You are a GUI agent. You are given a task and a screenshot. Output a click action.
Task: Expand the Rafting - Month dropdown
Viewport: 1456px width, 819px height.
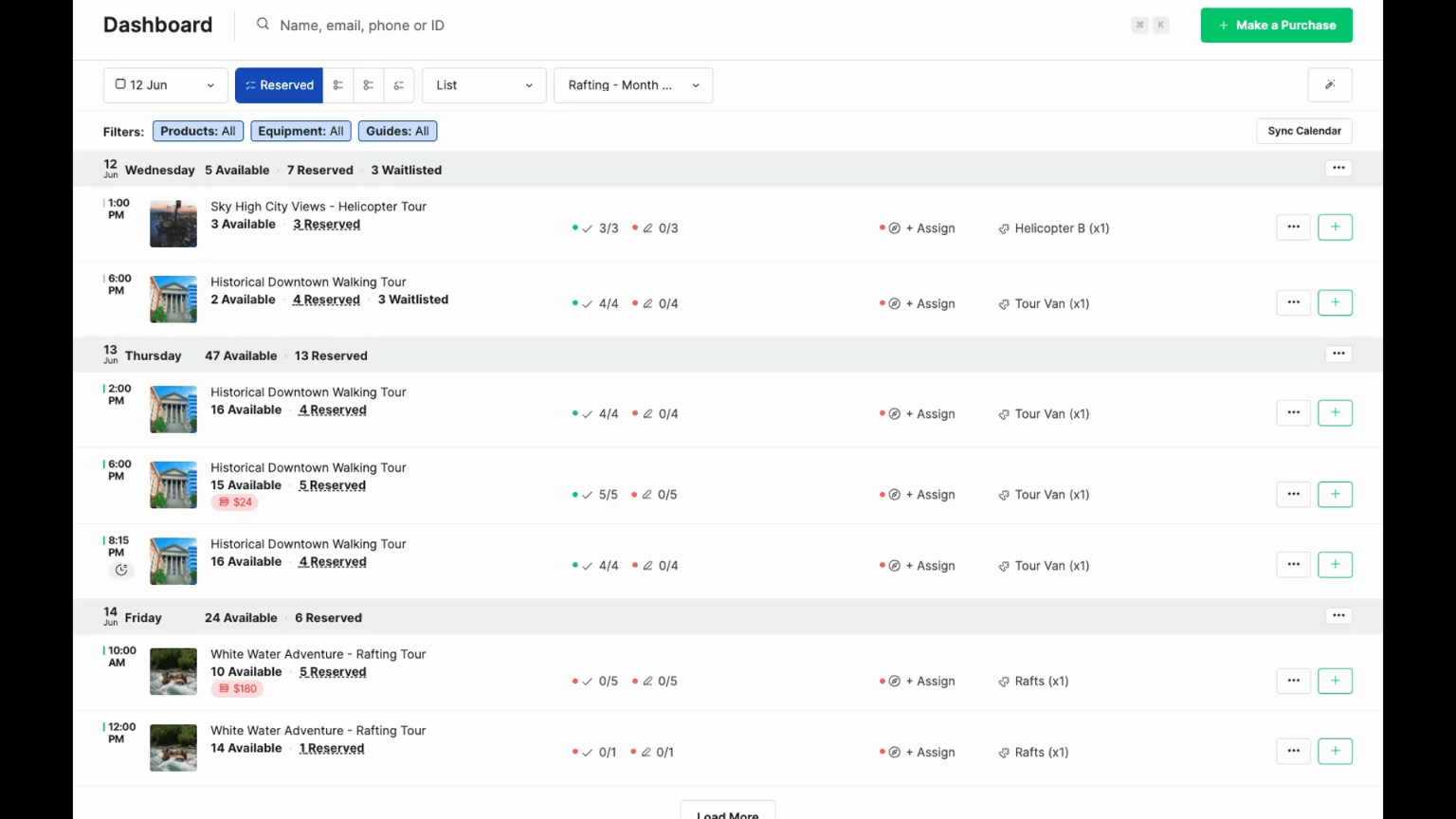pyautogui.click(x=632, y=84)
